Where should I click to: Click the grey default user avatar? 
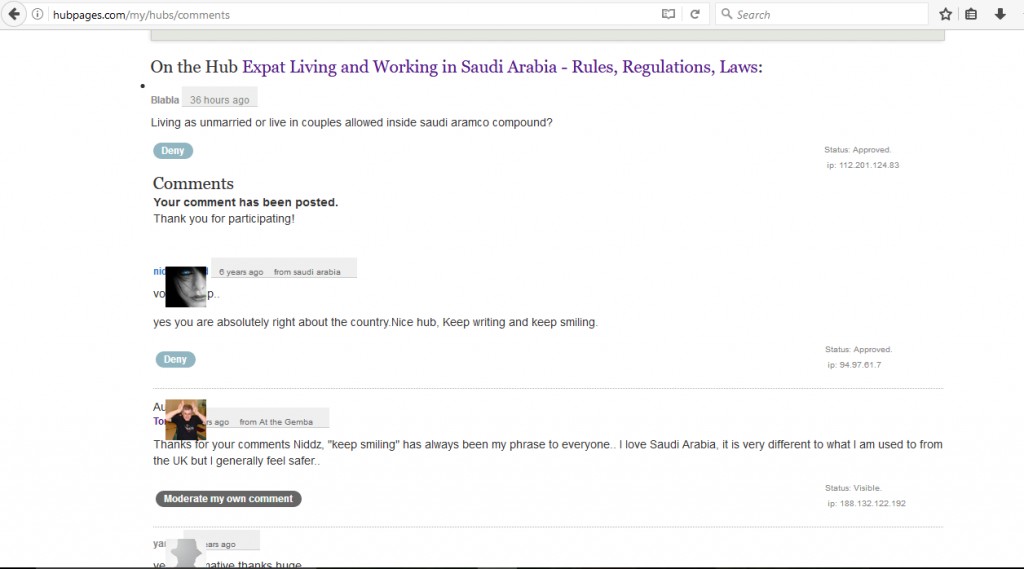tap(187, 553)
